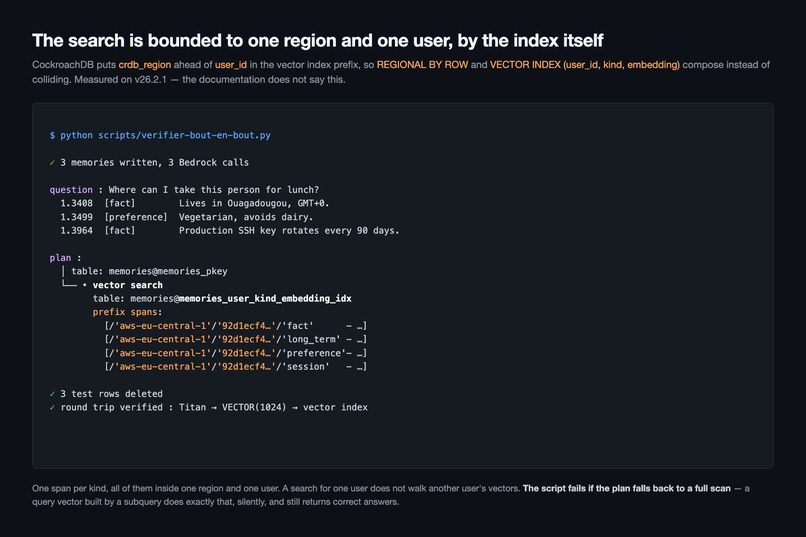
Task: Click the 'VECTOR INDEX (user_id, kind, embedding)' text
Action: tap(584, 65)
